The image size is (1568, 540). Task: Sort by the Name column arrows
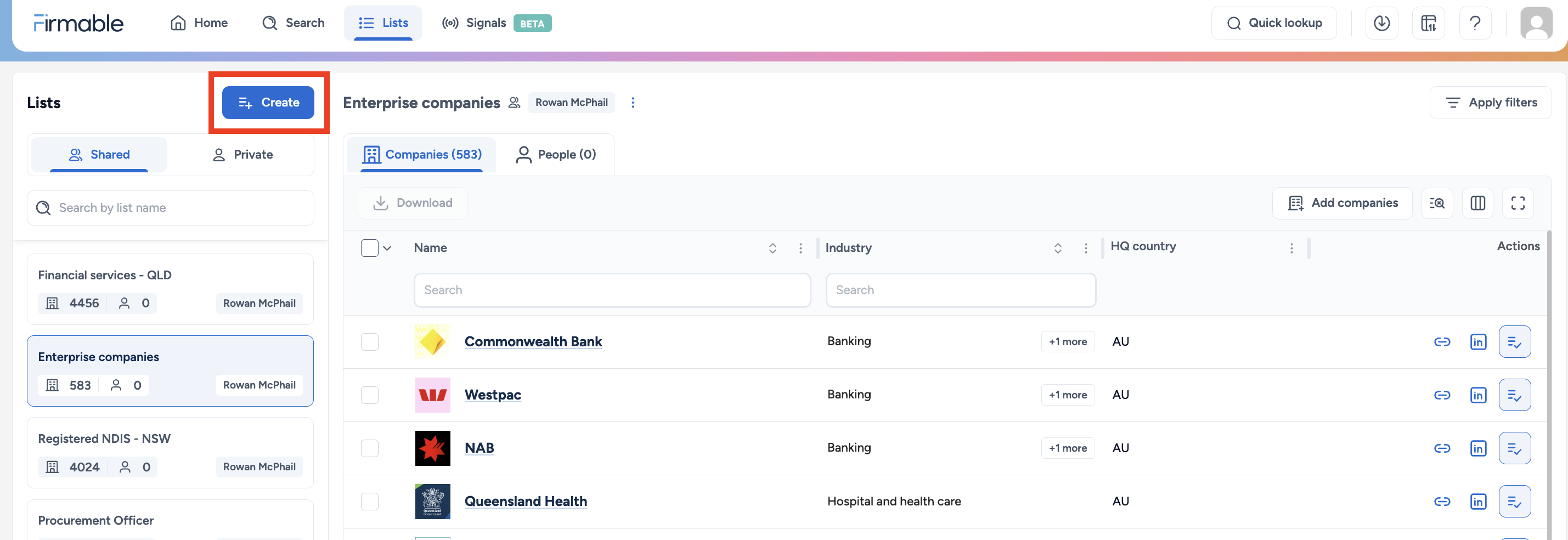coord(772,248)
